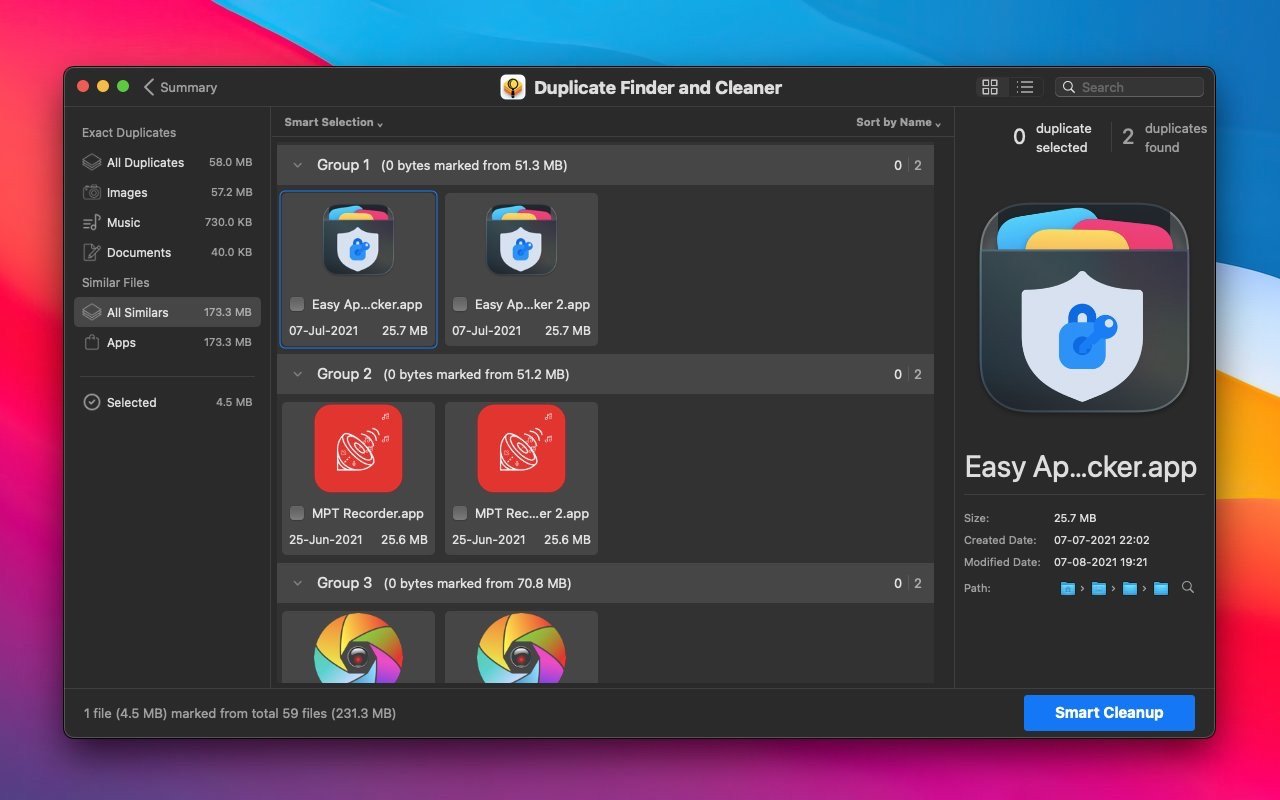This screenshot has height=800, width=1280.
Task: Tick the MPT Recorder 2.app checkbox
Action: pyautogui.click(x=460, y=513)
